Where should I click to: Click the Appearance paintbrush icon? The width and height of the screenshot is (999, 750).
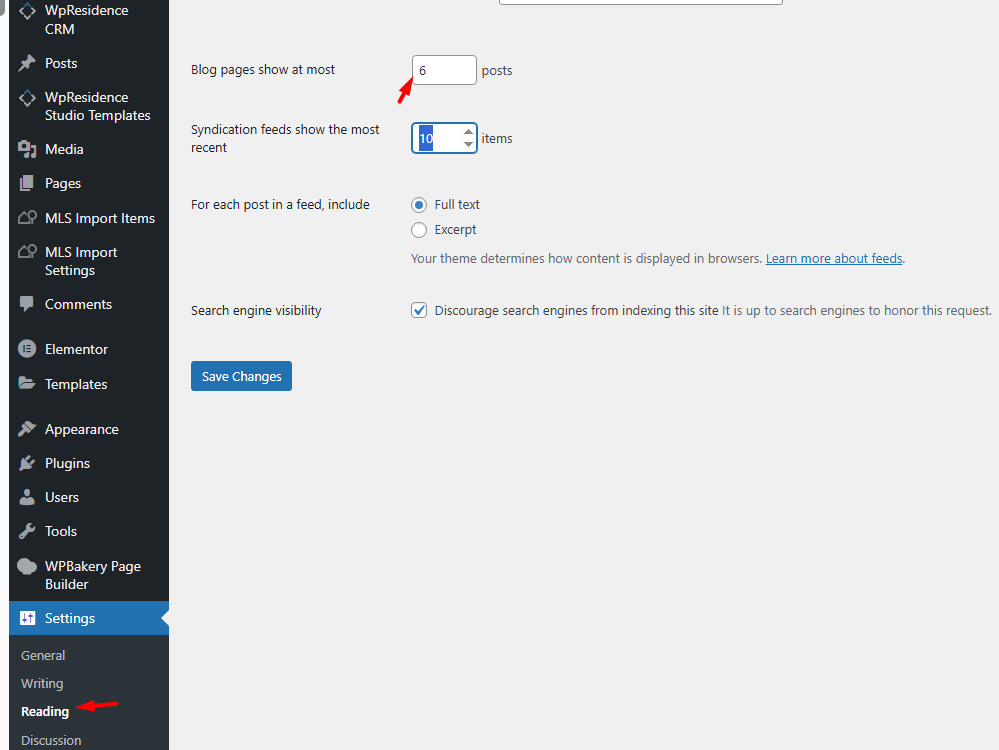[27, 429]
